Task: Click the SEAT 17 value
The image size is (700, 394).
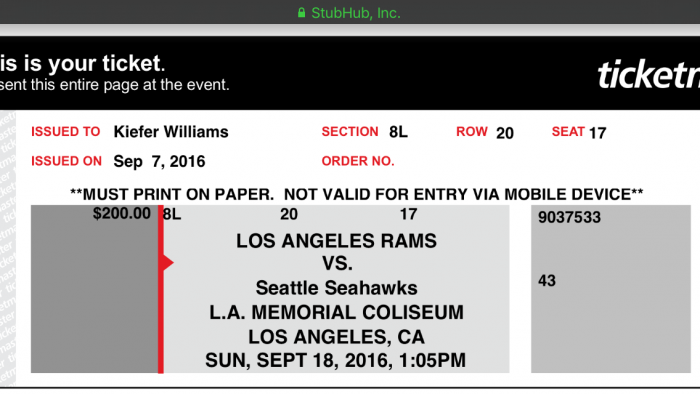Action: pyautogui.click(x=597, y=133)
